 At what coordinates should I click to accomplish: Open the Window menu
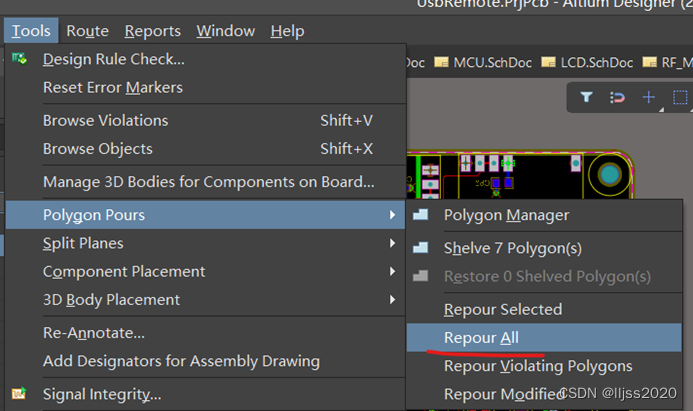pos(225,31)
